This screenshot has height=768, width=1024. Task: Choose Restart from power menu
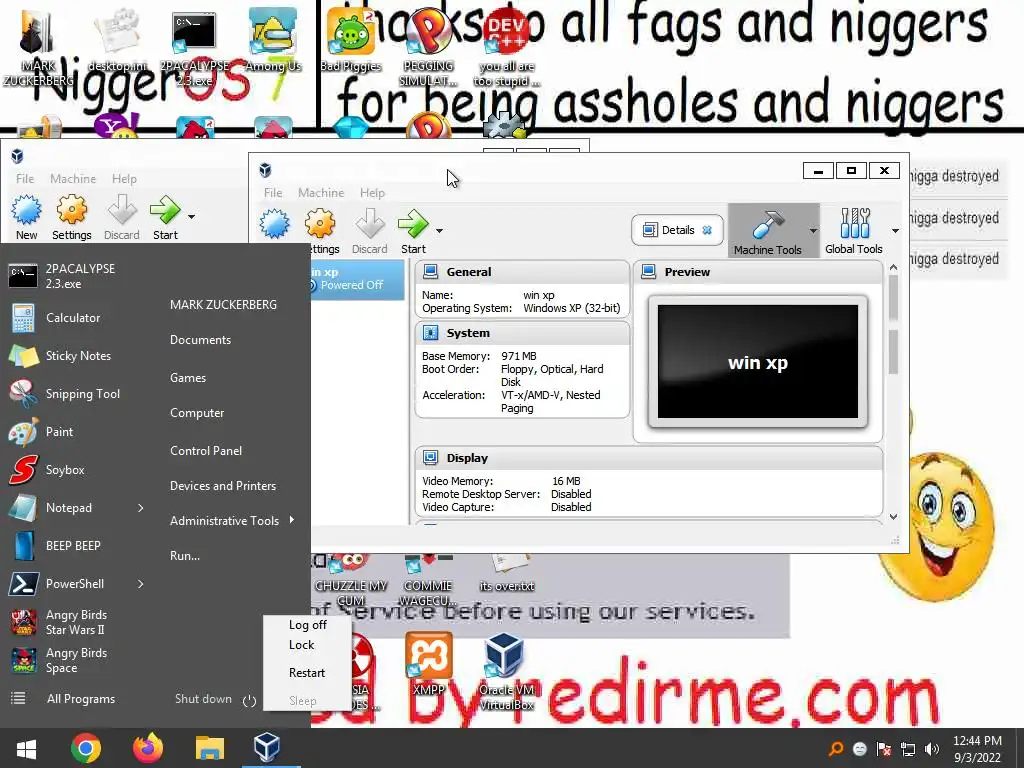[307, 673]
